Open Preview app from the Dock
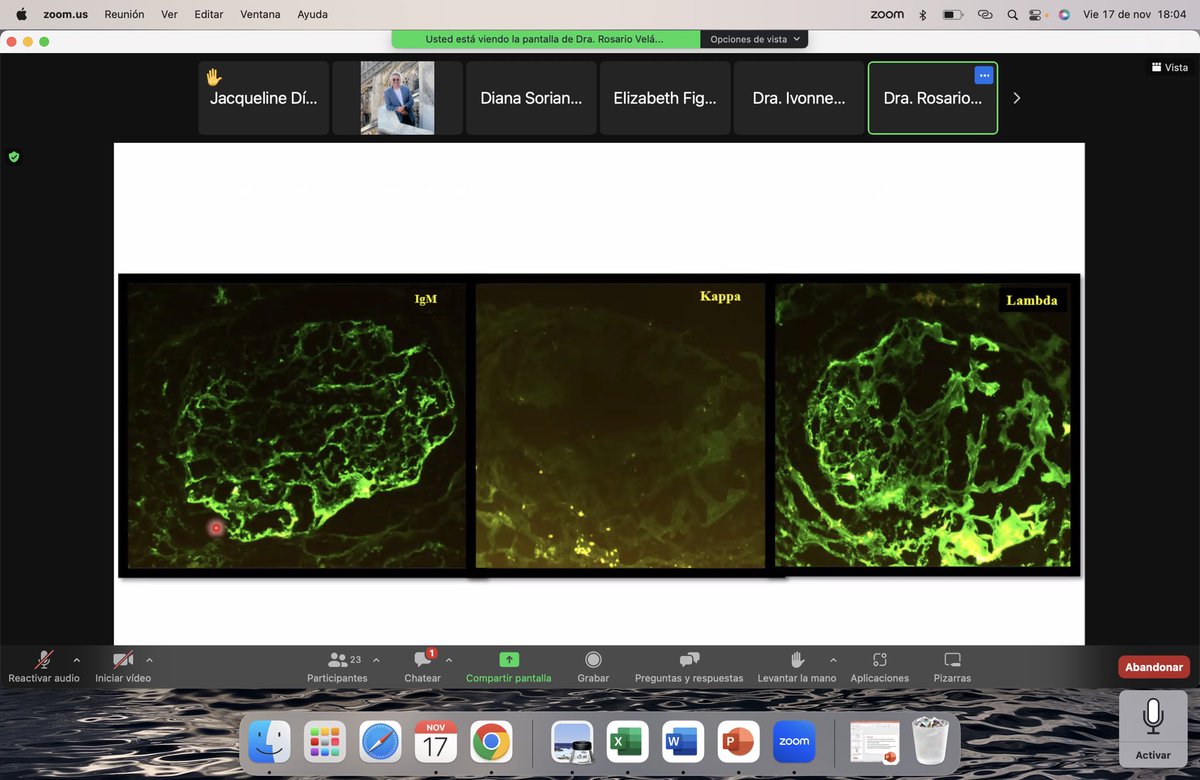 pyautogui.click(x=572, y=741)
